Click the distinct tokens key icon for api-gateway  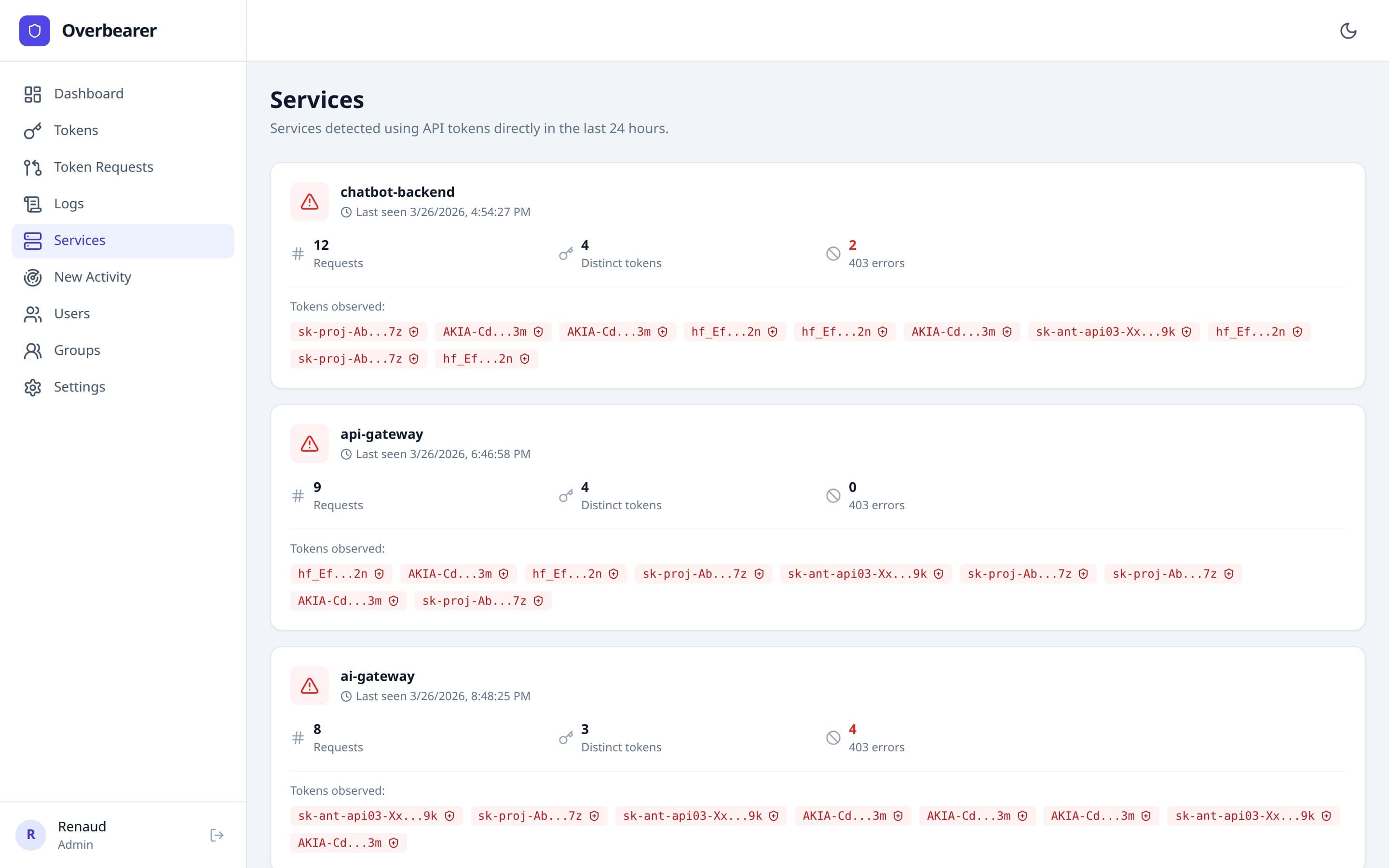567,495
